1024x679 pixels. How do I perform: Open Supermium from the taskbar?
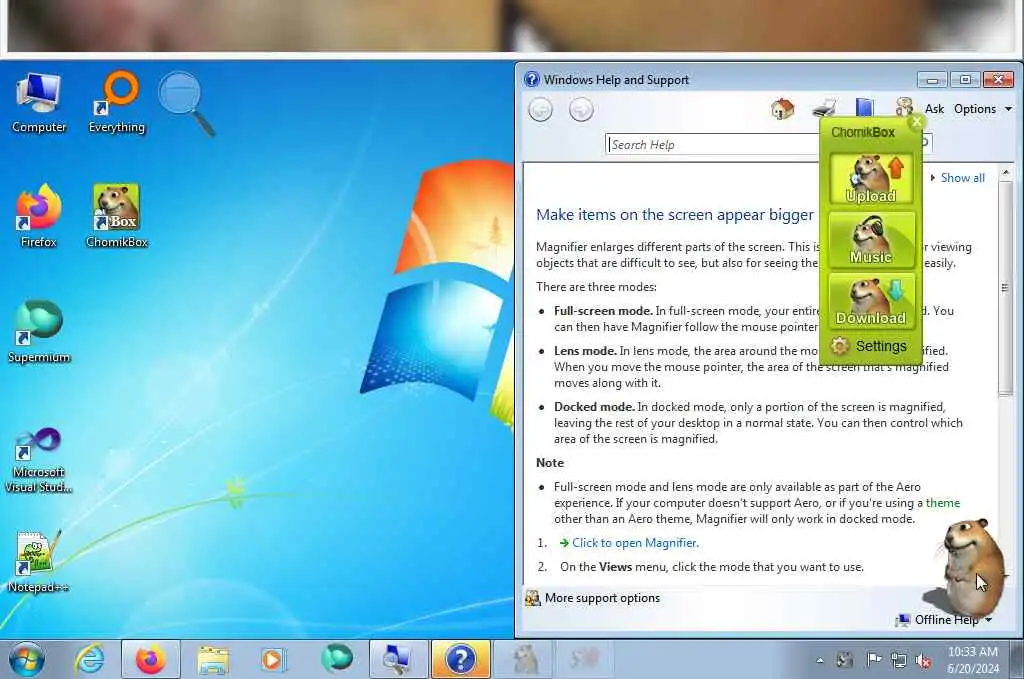click(x=336, y=659)
